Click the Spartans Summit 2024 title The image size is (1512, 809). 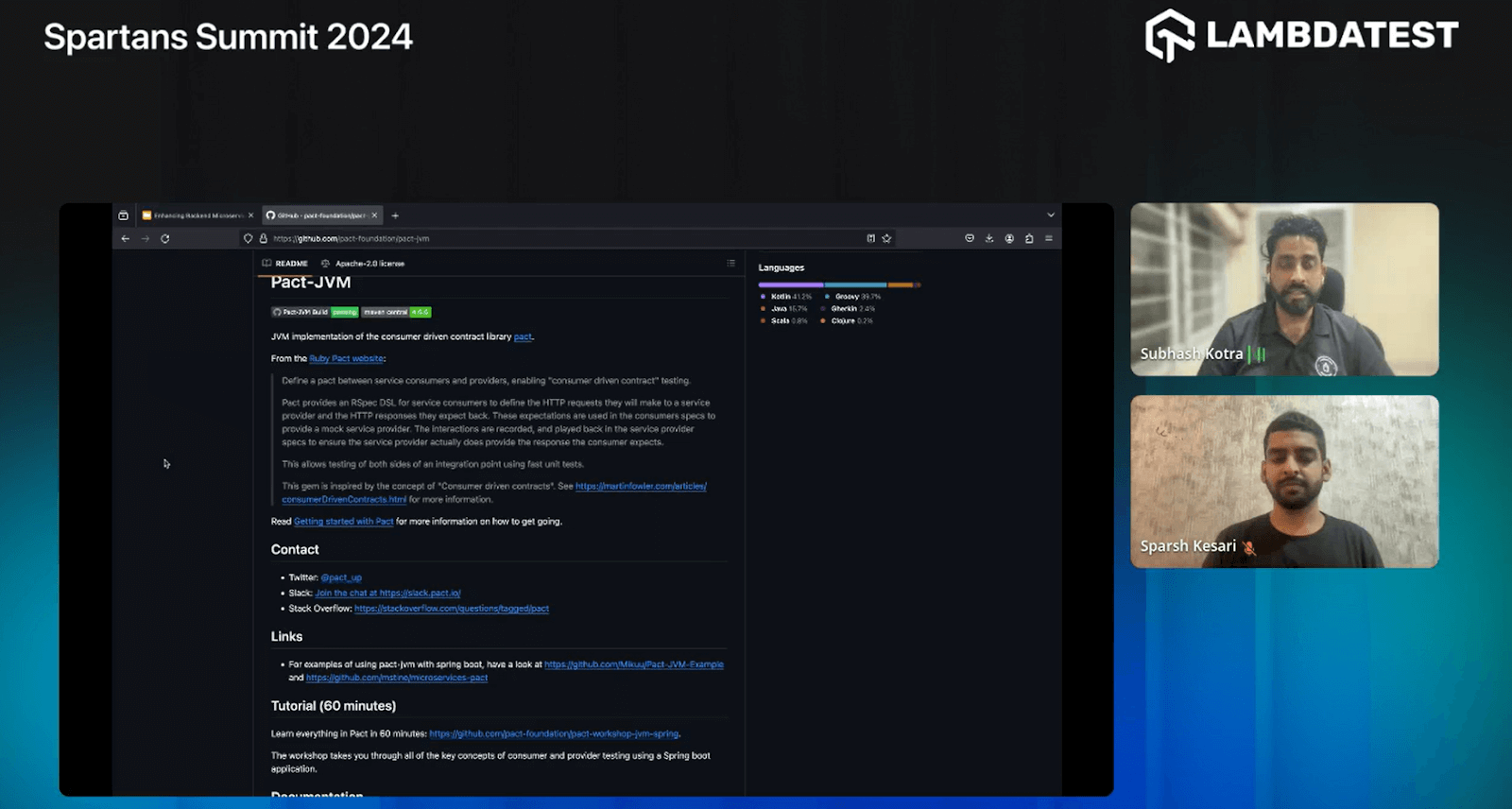coord(229,37)
